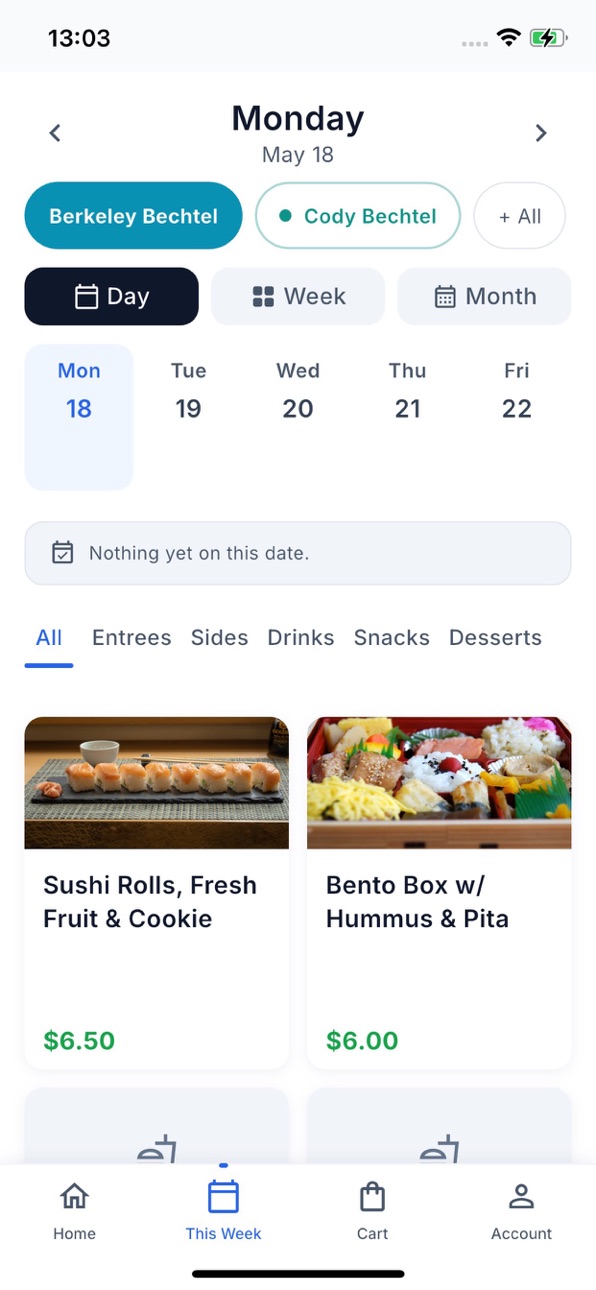The image size is (596, 1290).
Task: Open the Account profile icon
Action: [x=521, y=1196]
